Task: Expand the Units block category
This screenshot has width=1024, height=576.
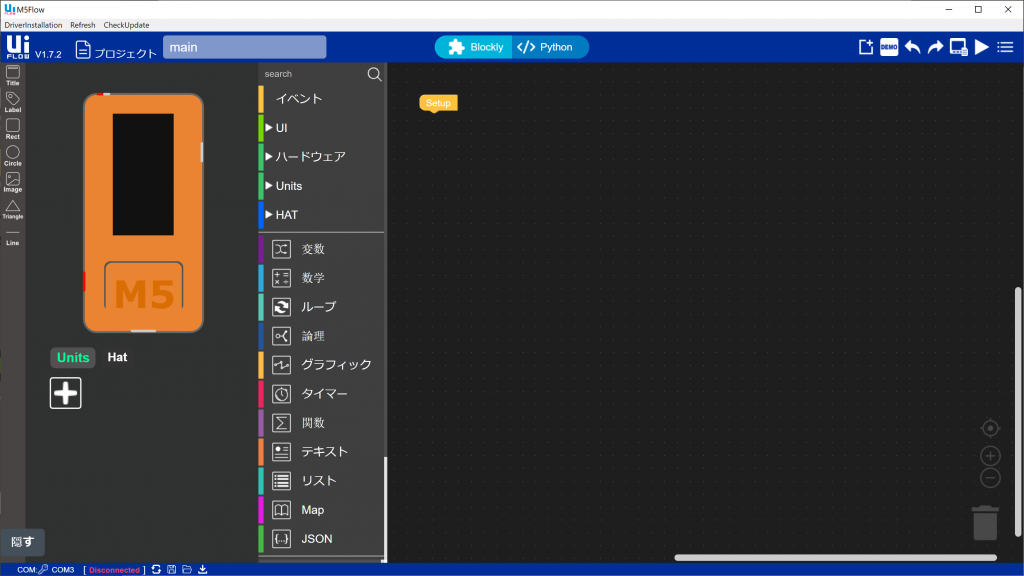Action: point(288,185)
